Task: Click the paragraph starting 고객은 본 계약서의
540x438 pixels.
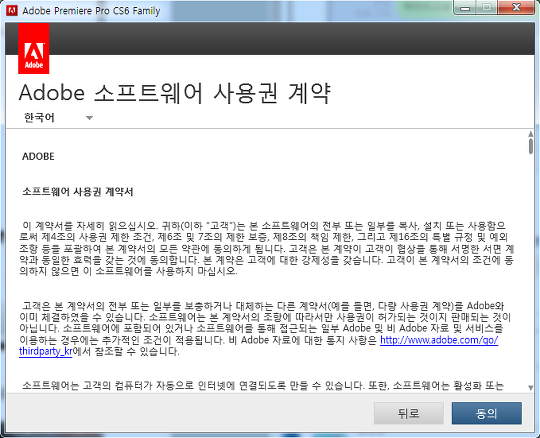Action: 265,329
